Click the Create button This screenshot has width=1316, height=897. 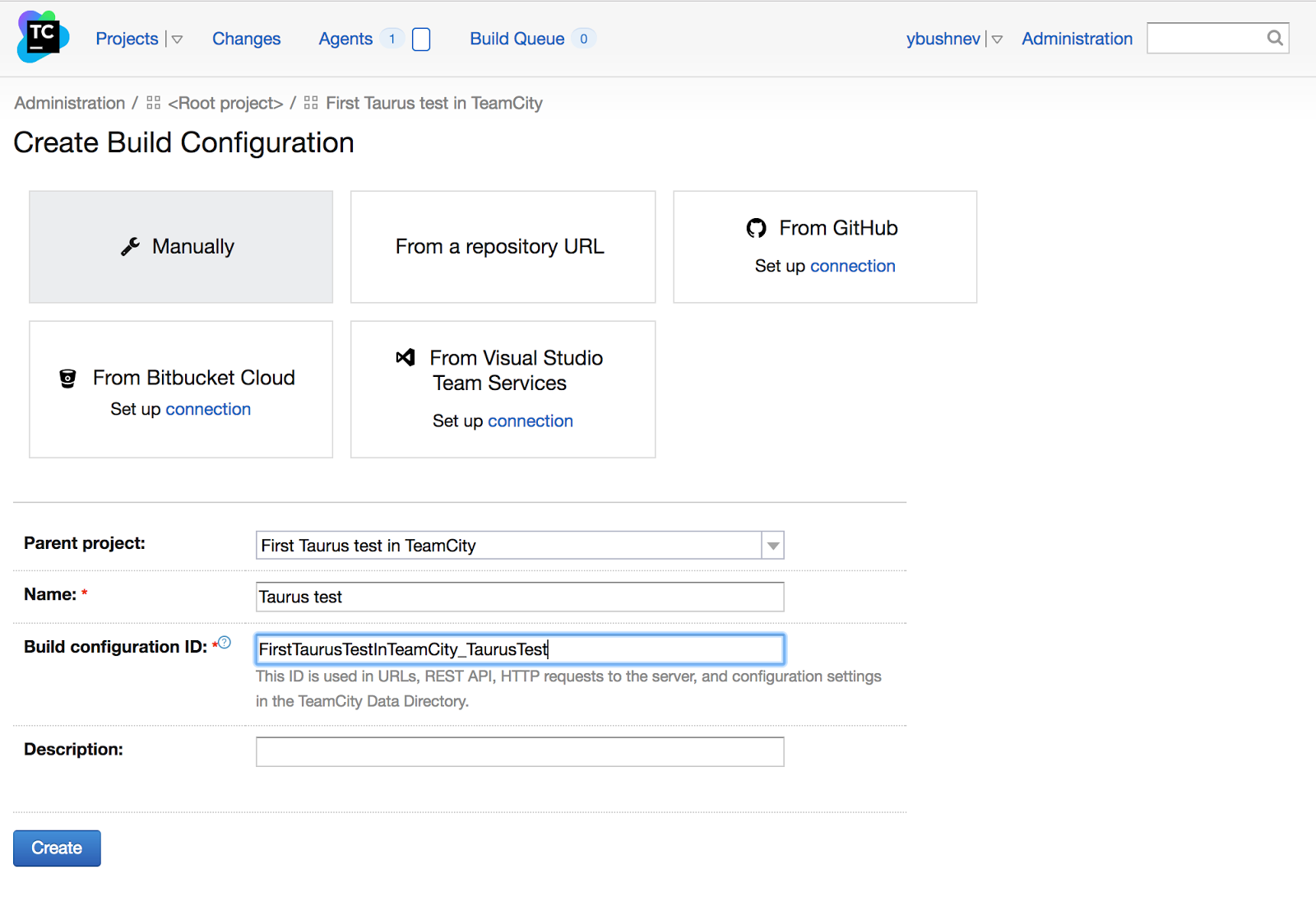click(57, 848)
